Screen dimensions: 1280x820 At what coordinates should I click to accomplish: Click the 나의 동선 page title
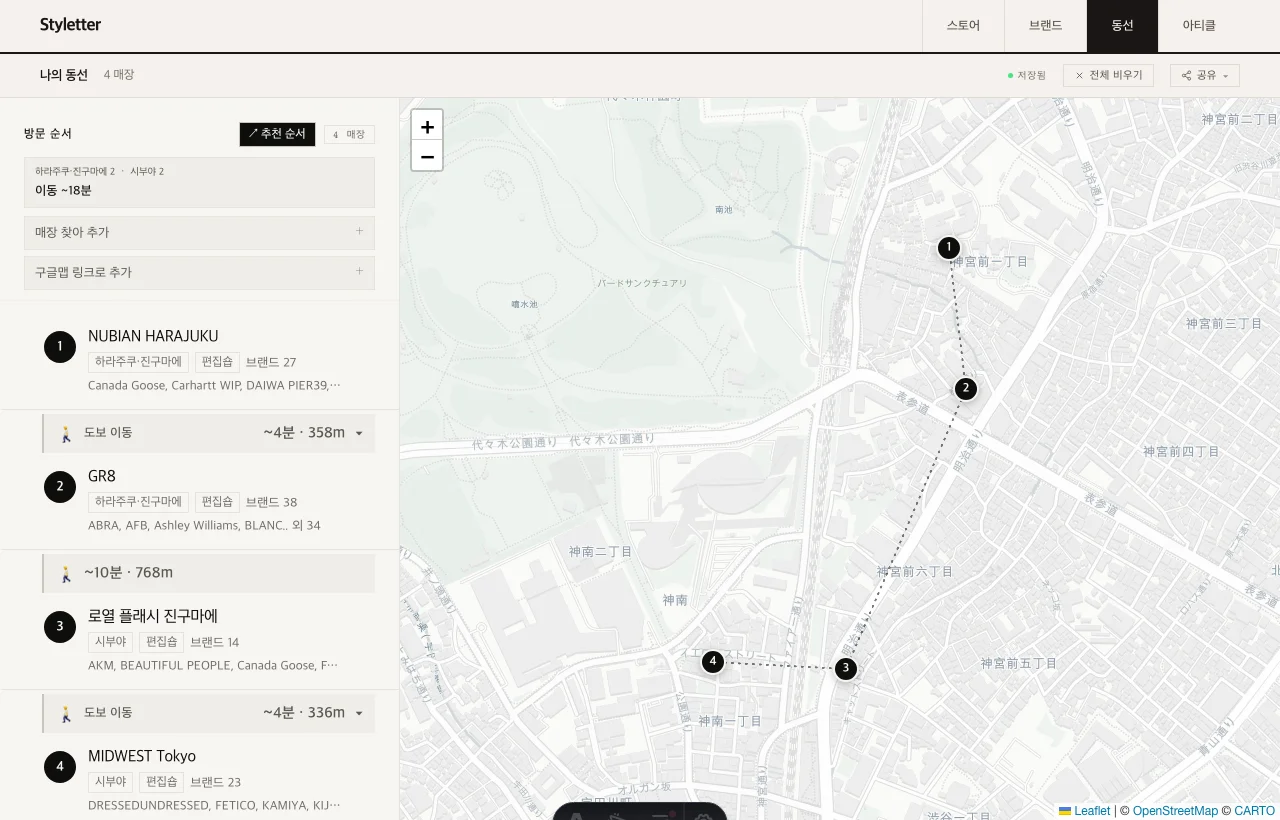tap(64, 75)
